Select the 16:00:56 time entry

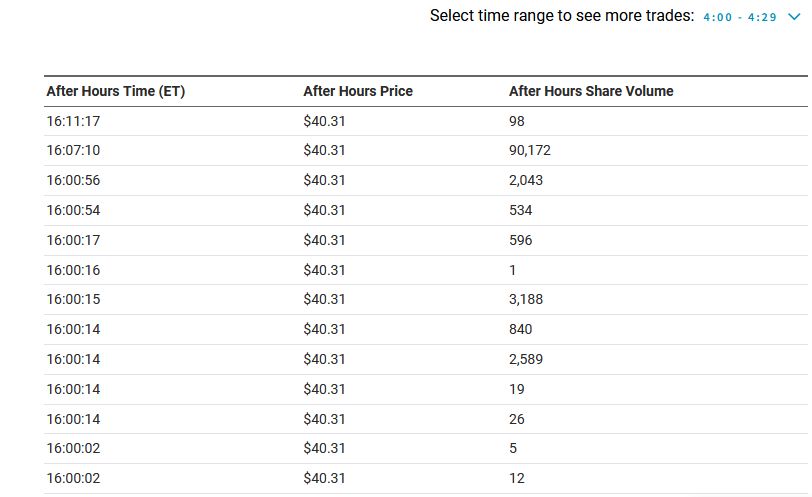click(x=73, y=181)
